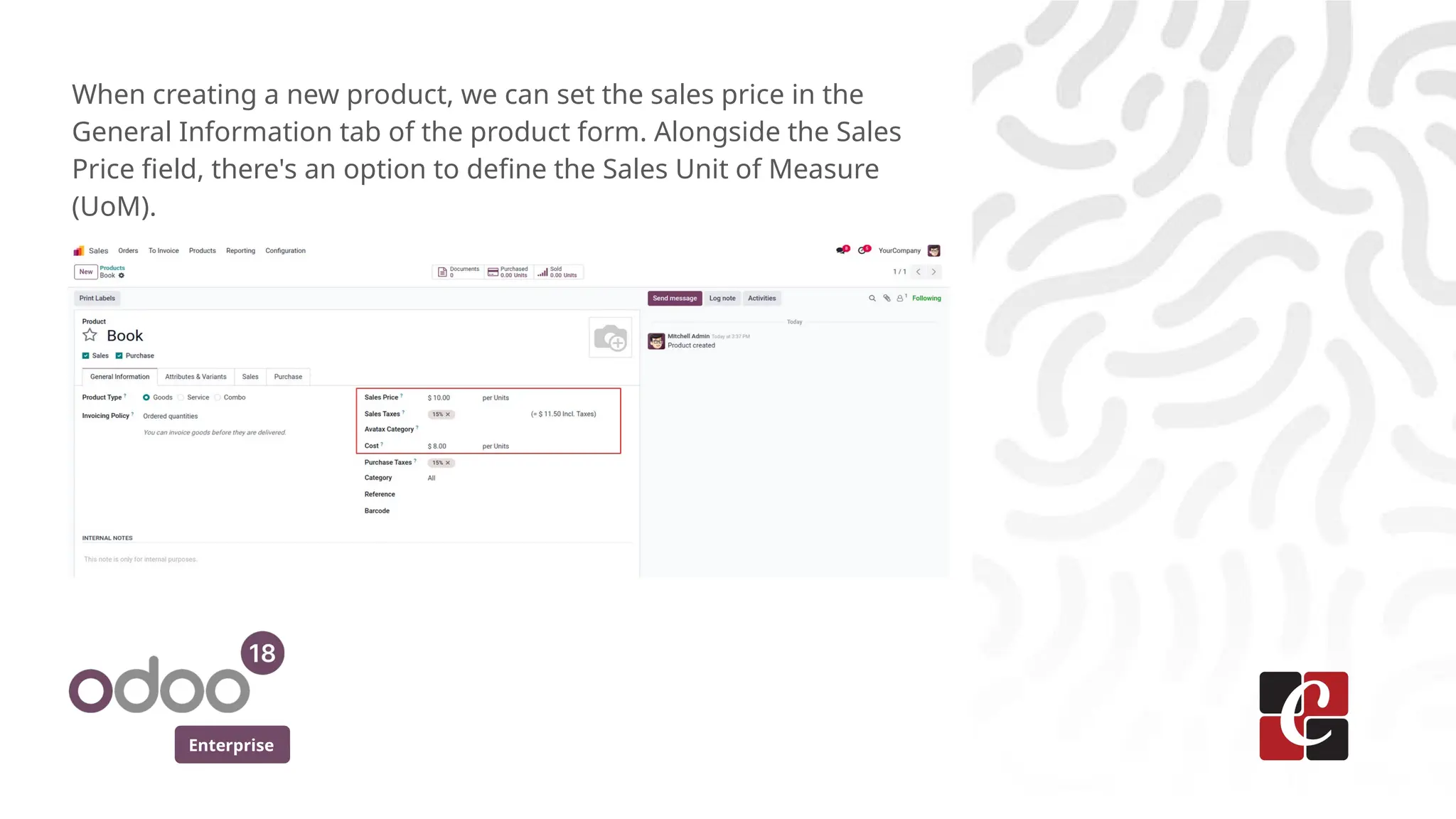Click the Print Labels button
This screenshot has height=819, width=1456.
click(x=97, y=299)
